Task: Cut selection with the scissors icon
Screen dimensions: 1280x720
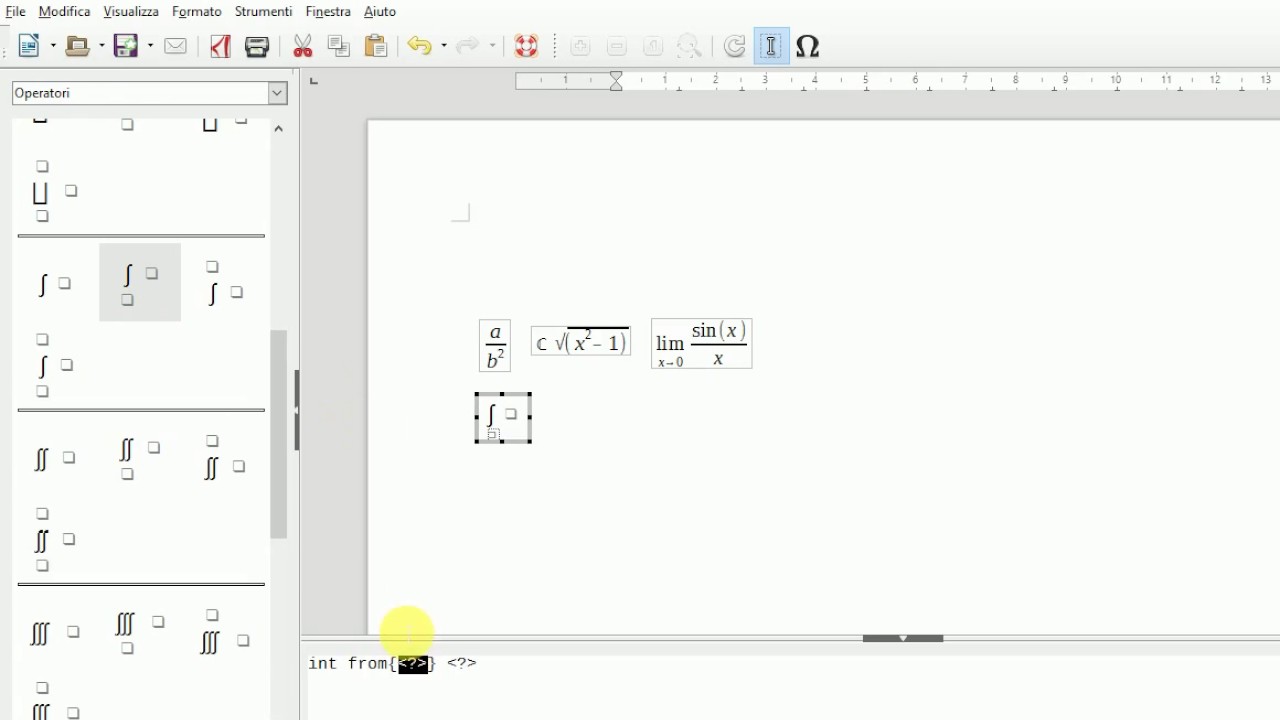Action: click(303, 46)
